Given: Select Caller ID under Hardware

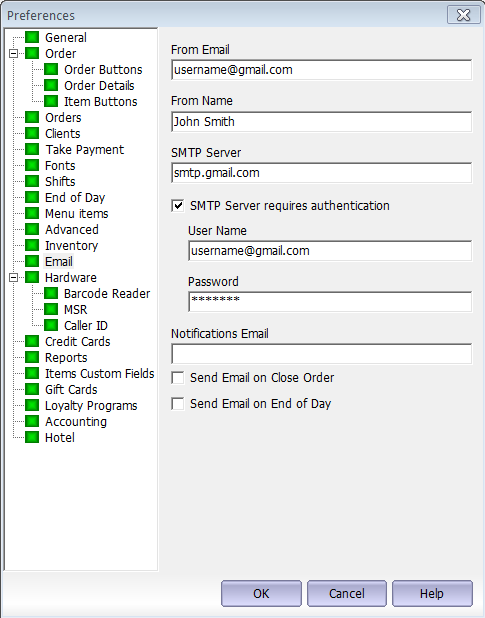Looking at the screenshot, I should [85, 325].
